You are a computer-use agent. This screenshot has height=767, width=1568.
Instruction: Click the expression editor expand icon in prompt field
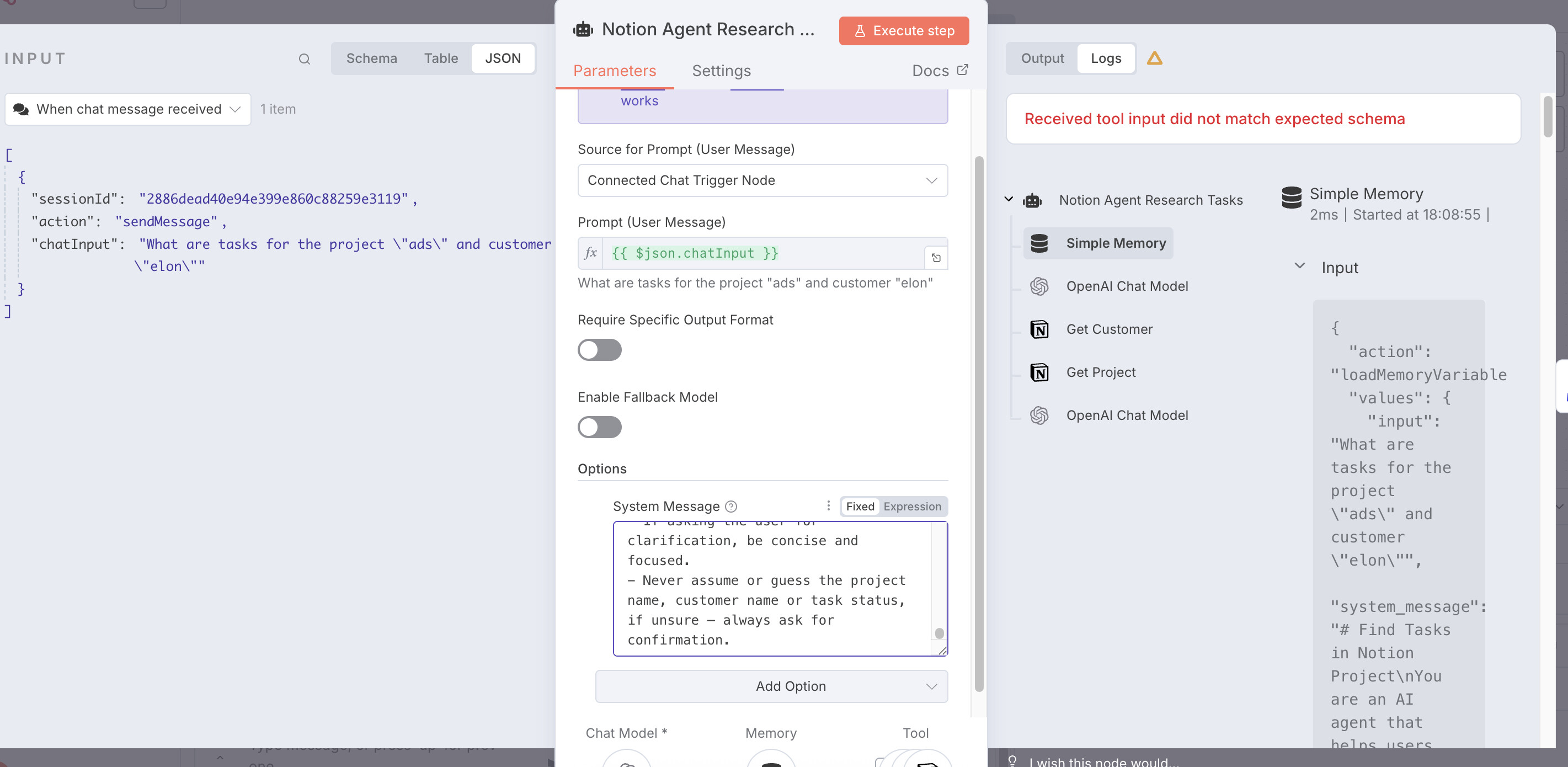pos(936,258)
